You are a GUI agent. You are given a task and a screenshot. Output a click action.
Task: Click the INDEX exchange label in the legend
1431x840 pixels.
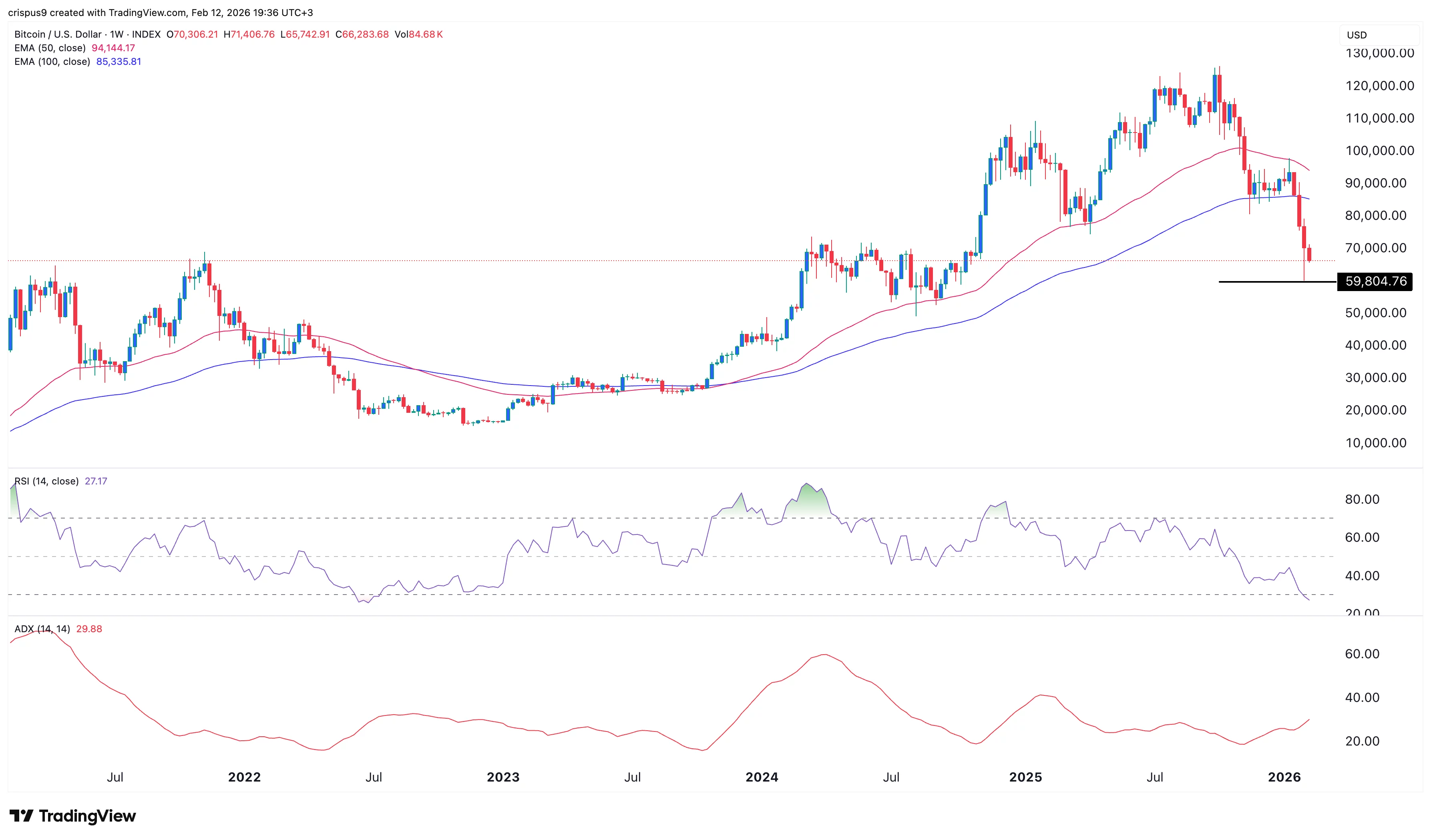(147, 35)
